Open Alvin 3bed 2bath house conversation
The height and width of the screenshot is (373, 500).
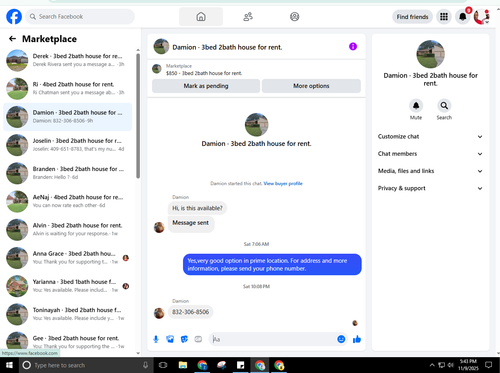(68, 230)
